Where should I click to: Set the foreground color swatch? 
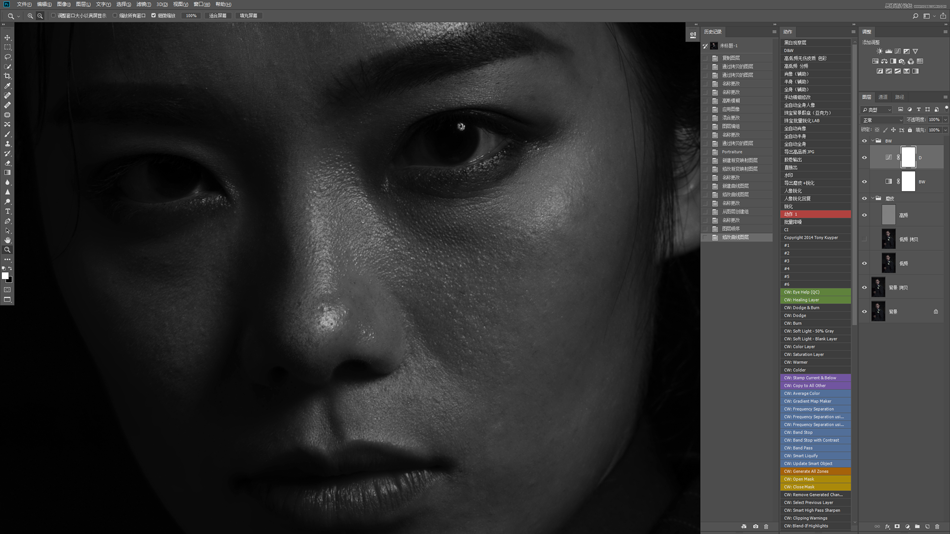pyautogui.click(x=5, y=276)
